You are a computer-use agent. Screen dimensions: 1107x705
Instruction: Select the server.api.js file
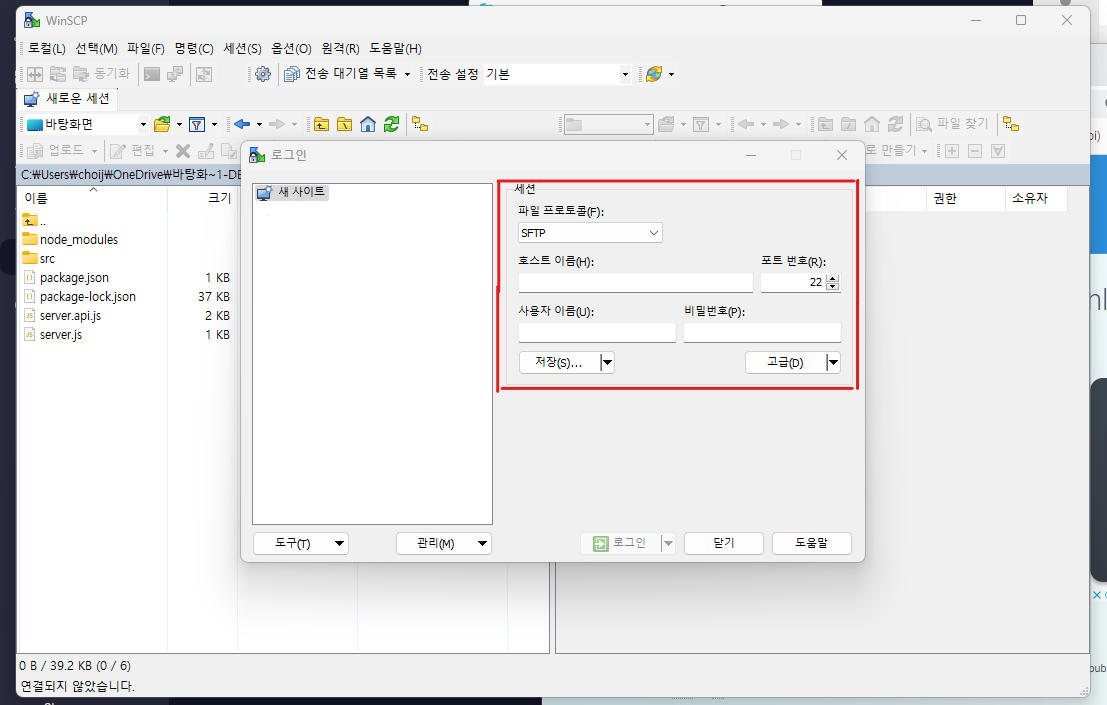pos(62,315)
